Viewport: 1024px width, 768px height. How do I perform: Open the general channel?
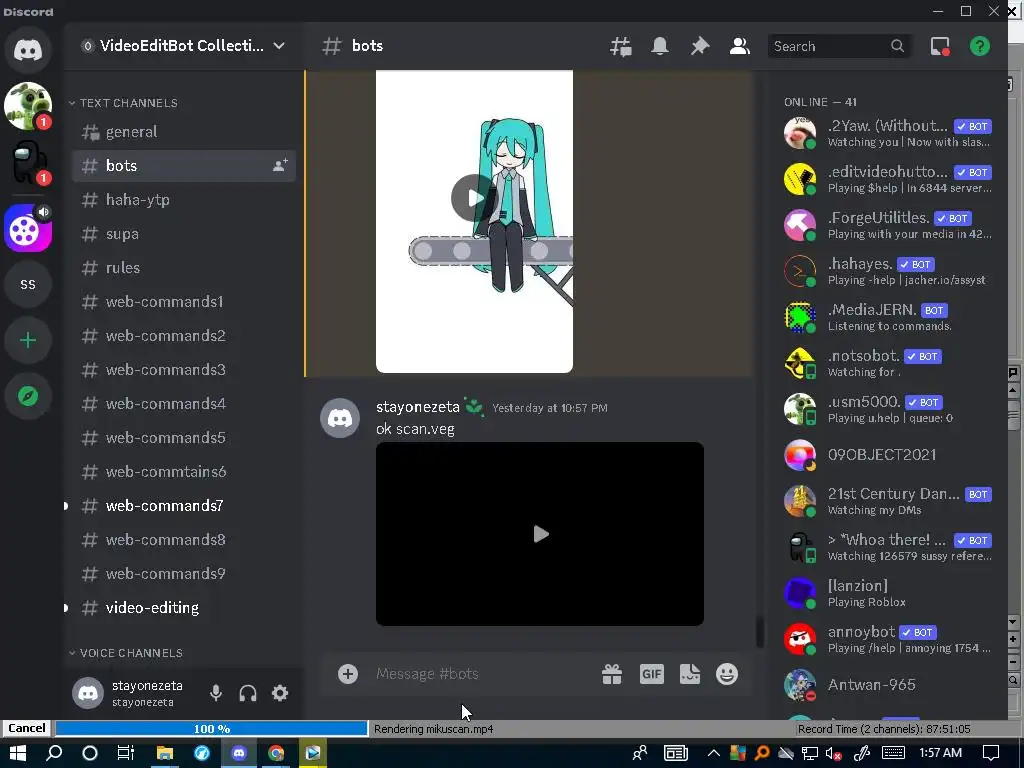point(184,132)
